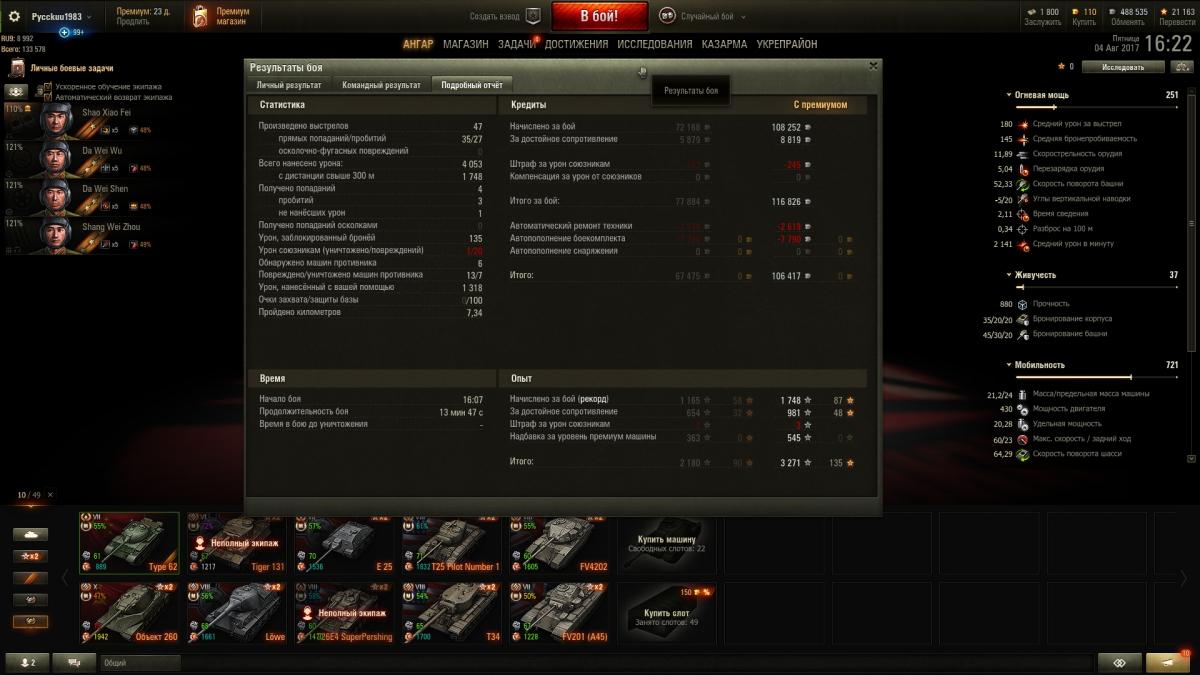
Task: Click the turret traverse speed icon
Action: pos(1024,184)
